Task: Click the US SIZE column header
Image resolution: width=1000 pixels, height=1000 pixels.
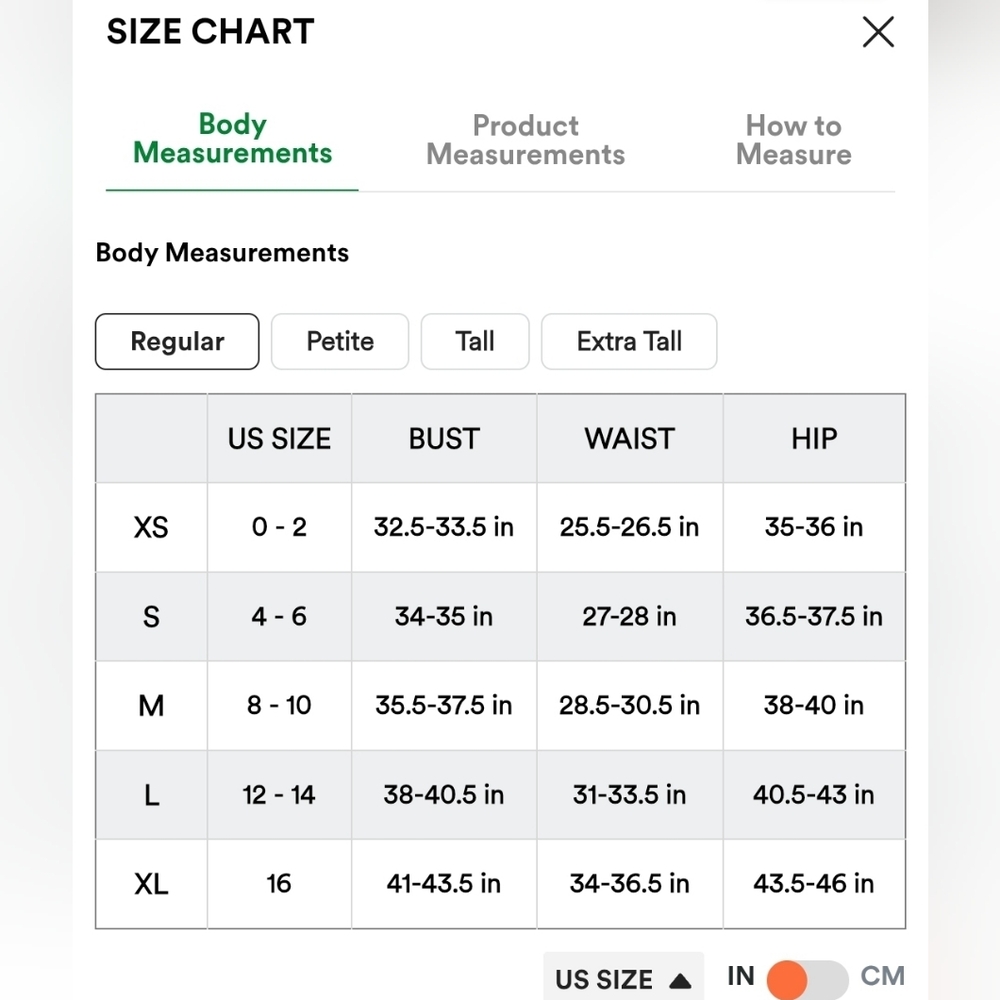Action: [x=279, y=439]
